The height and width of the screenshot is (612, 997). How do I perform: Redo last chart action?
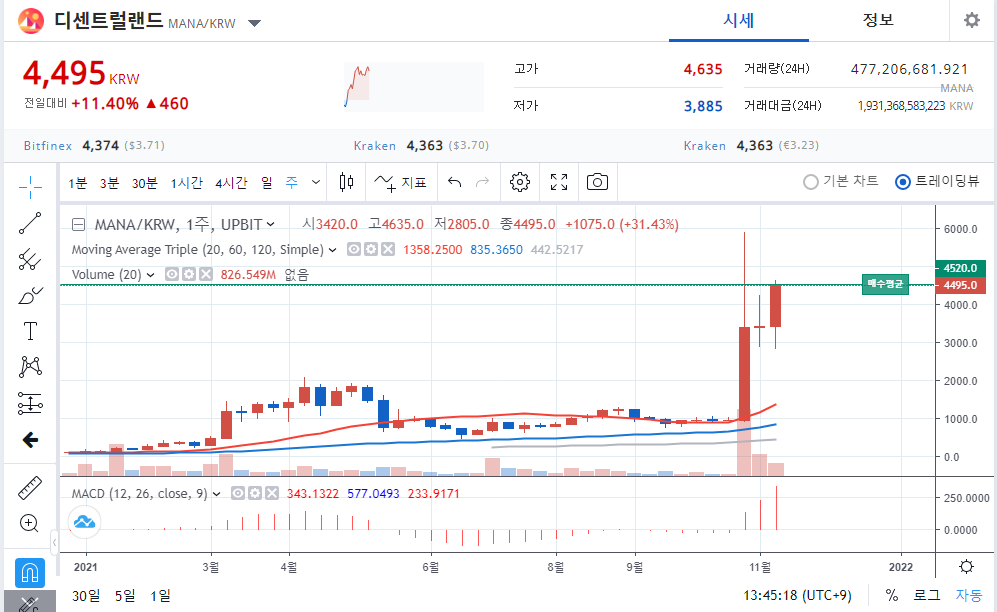[483, 182]
